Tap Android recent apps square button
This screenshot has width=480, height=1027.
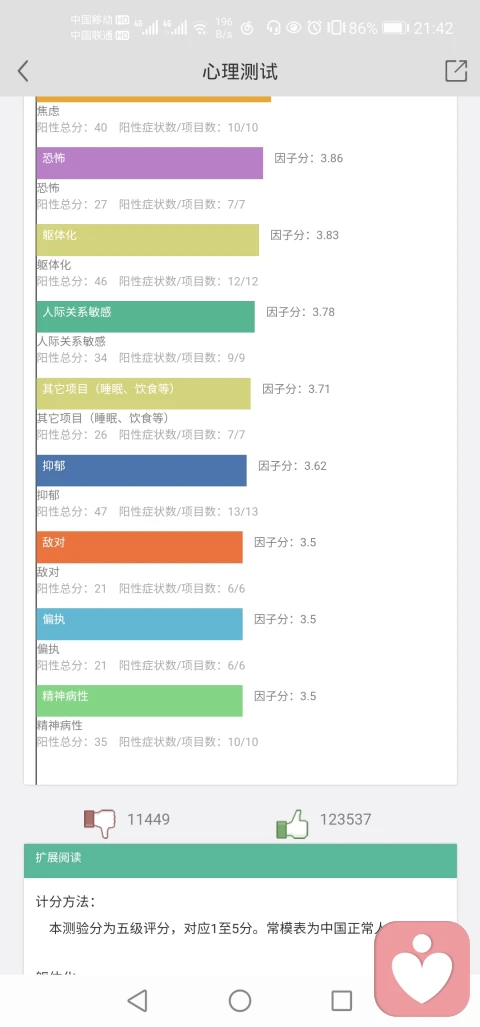(x=342, y=1000)
